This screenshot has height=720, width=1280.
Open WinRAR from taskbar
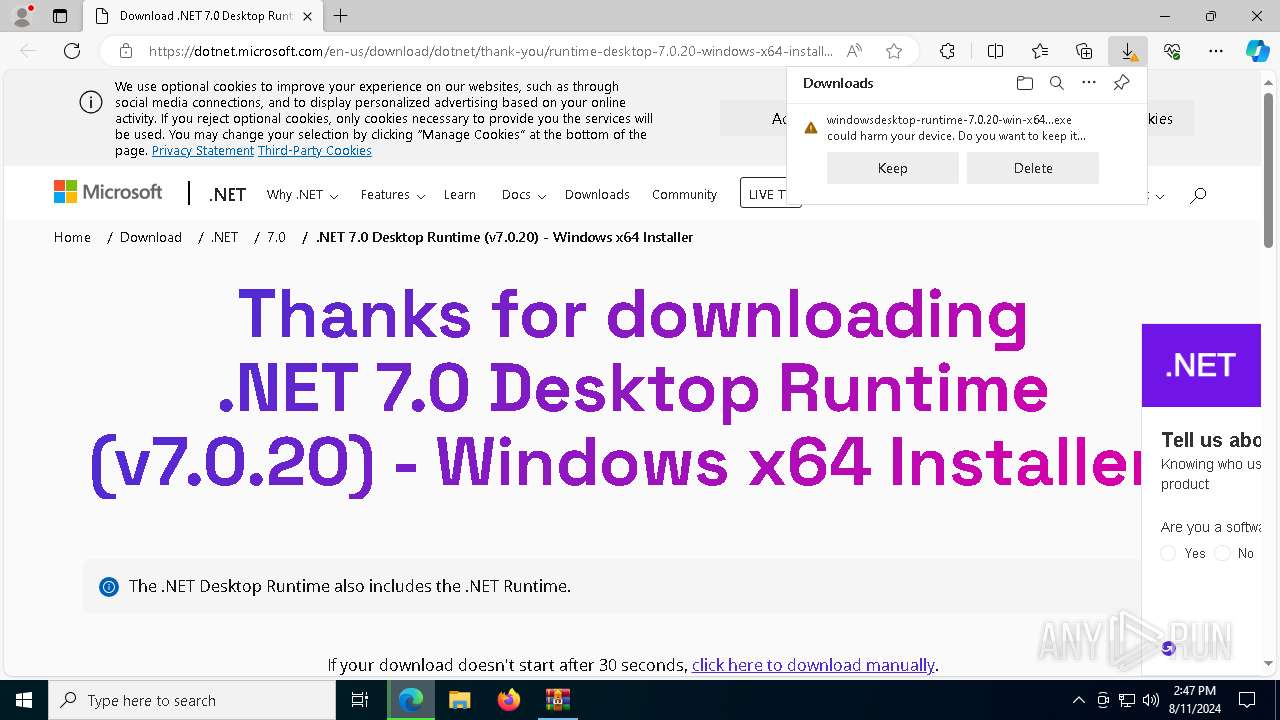[557, 700]
